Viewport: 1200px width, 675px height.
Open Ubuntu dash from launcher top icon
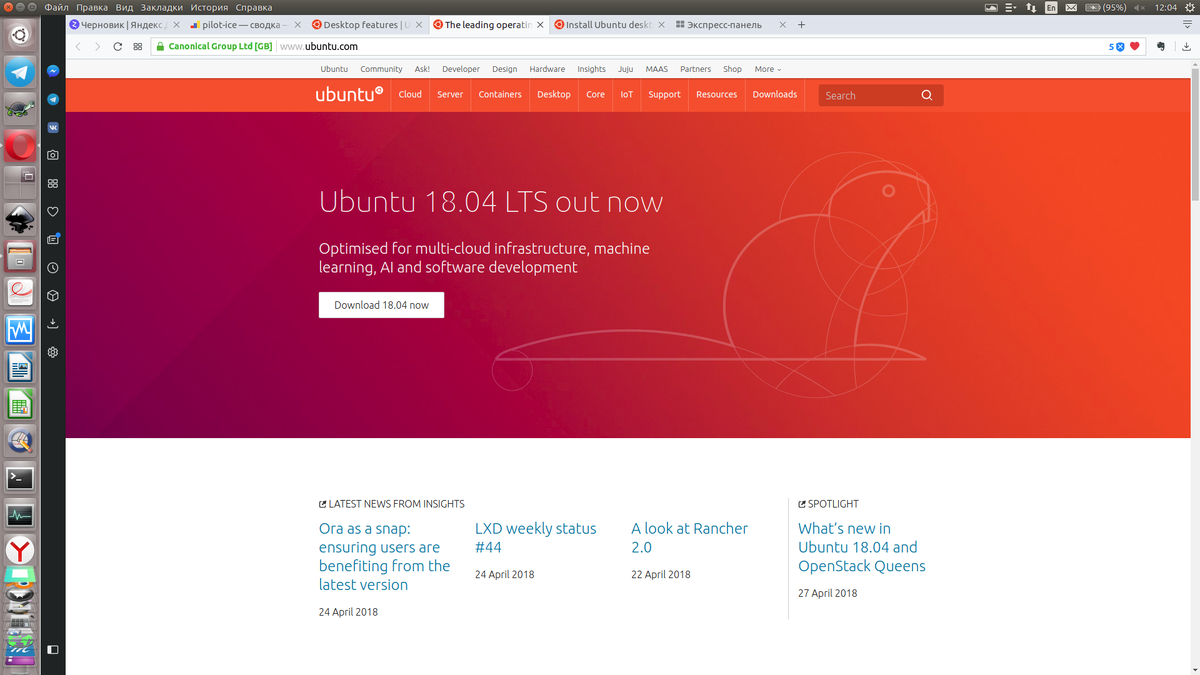pos(20,37)
